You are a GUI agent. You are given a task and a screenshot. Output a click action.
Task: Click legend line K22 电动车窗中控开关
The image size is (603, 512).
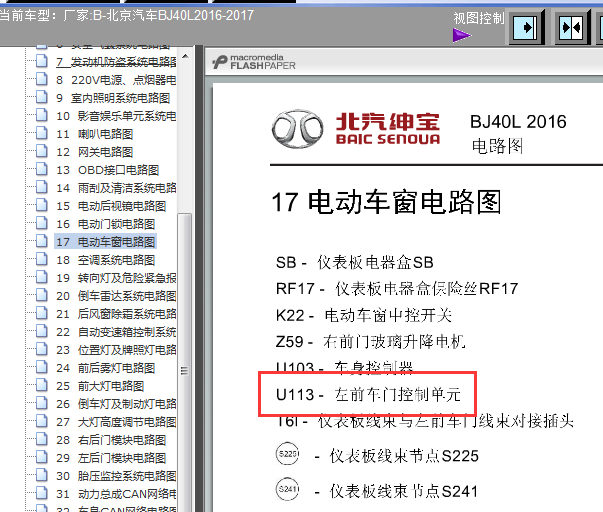[x=364, y=315]
